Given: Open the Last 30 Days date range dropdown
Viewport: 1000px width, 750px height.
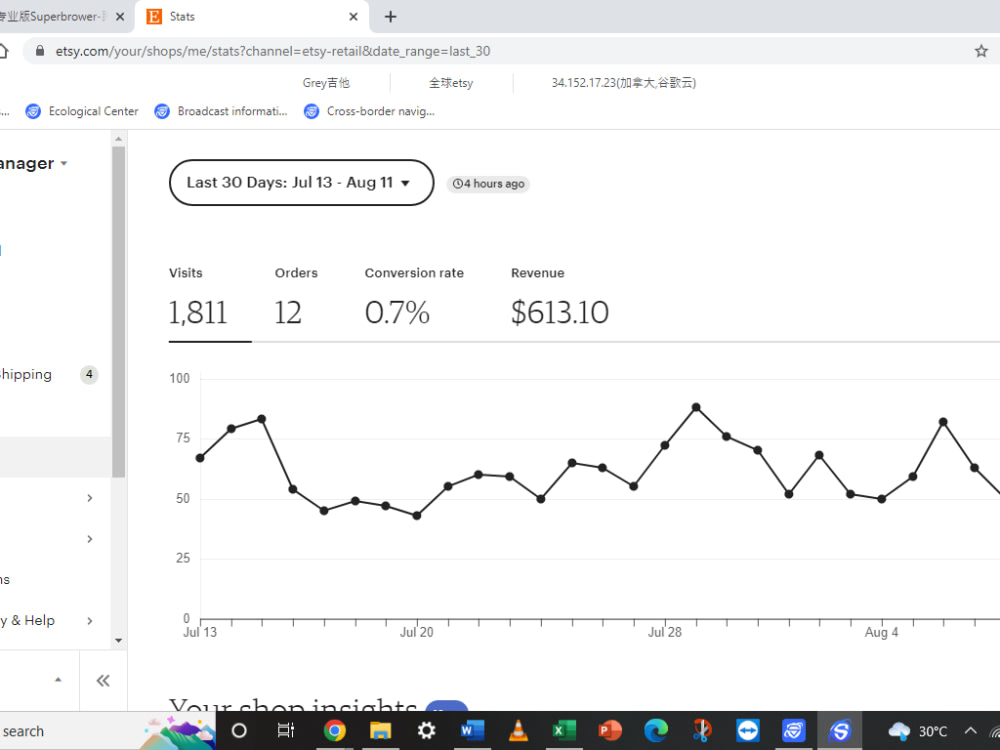Looking at the screenshot, I should click(301, 182).
